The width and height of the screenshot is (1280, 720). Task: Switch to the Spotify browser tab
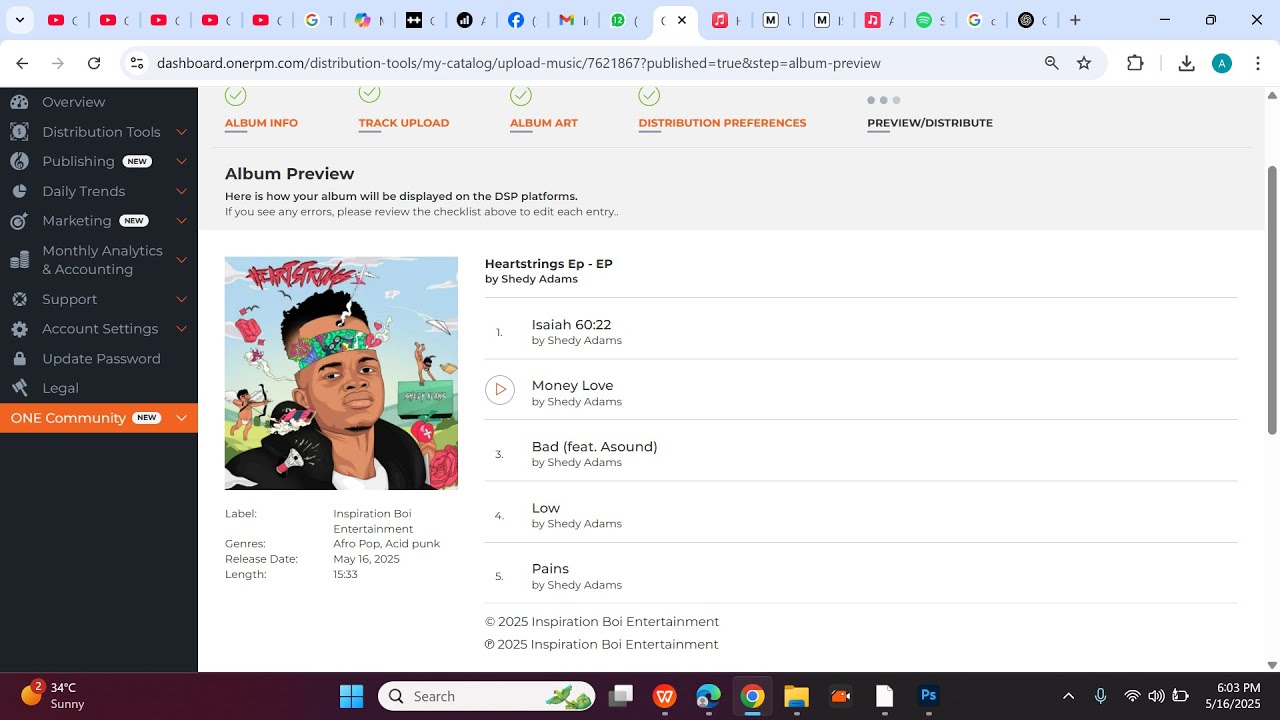[x=930, y=20]
